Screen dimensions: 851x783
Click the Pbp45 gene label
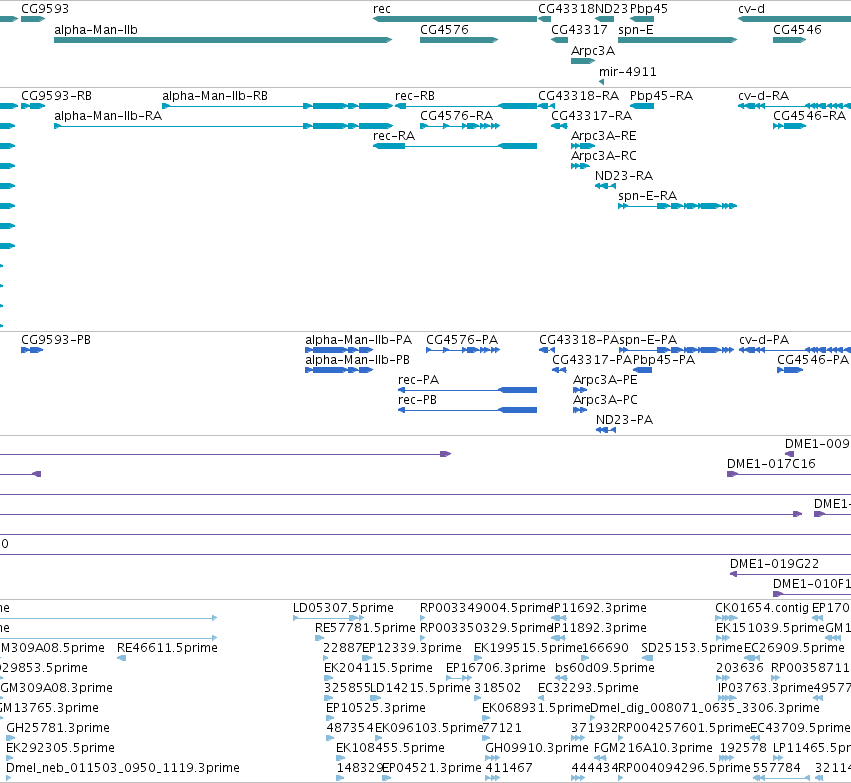tap(649, 9)
